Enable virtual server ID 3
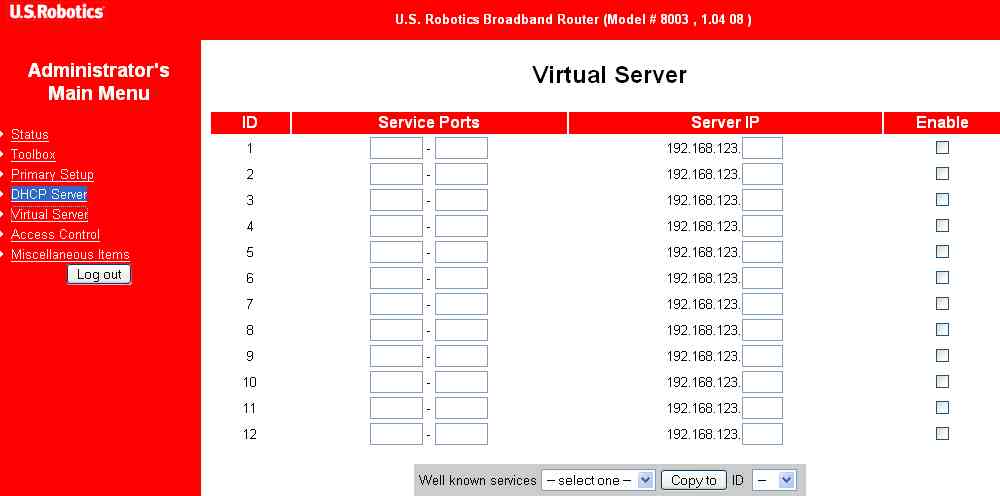 click(942, 200)
